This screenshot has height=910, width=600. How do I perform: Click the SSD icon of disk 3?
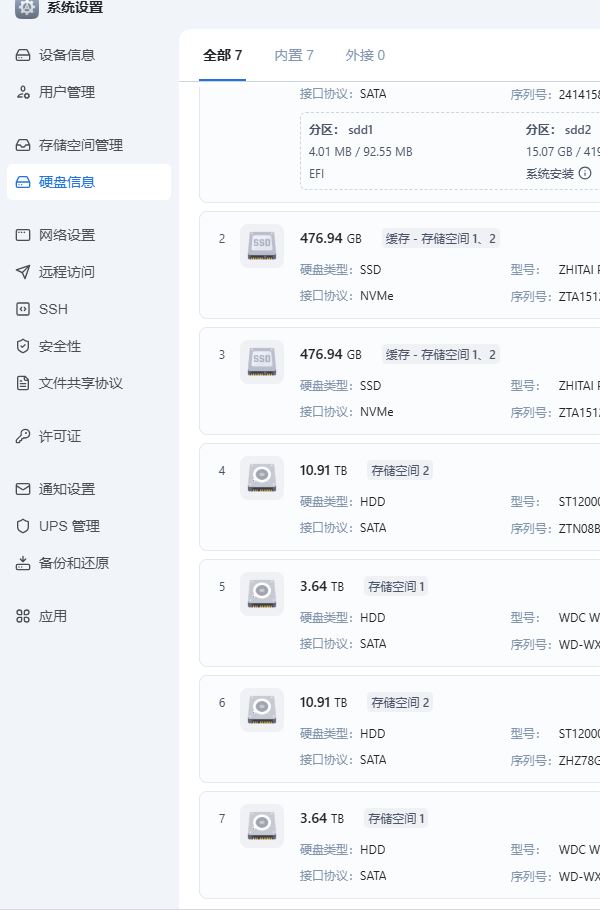coord(262,362)
